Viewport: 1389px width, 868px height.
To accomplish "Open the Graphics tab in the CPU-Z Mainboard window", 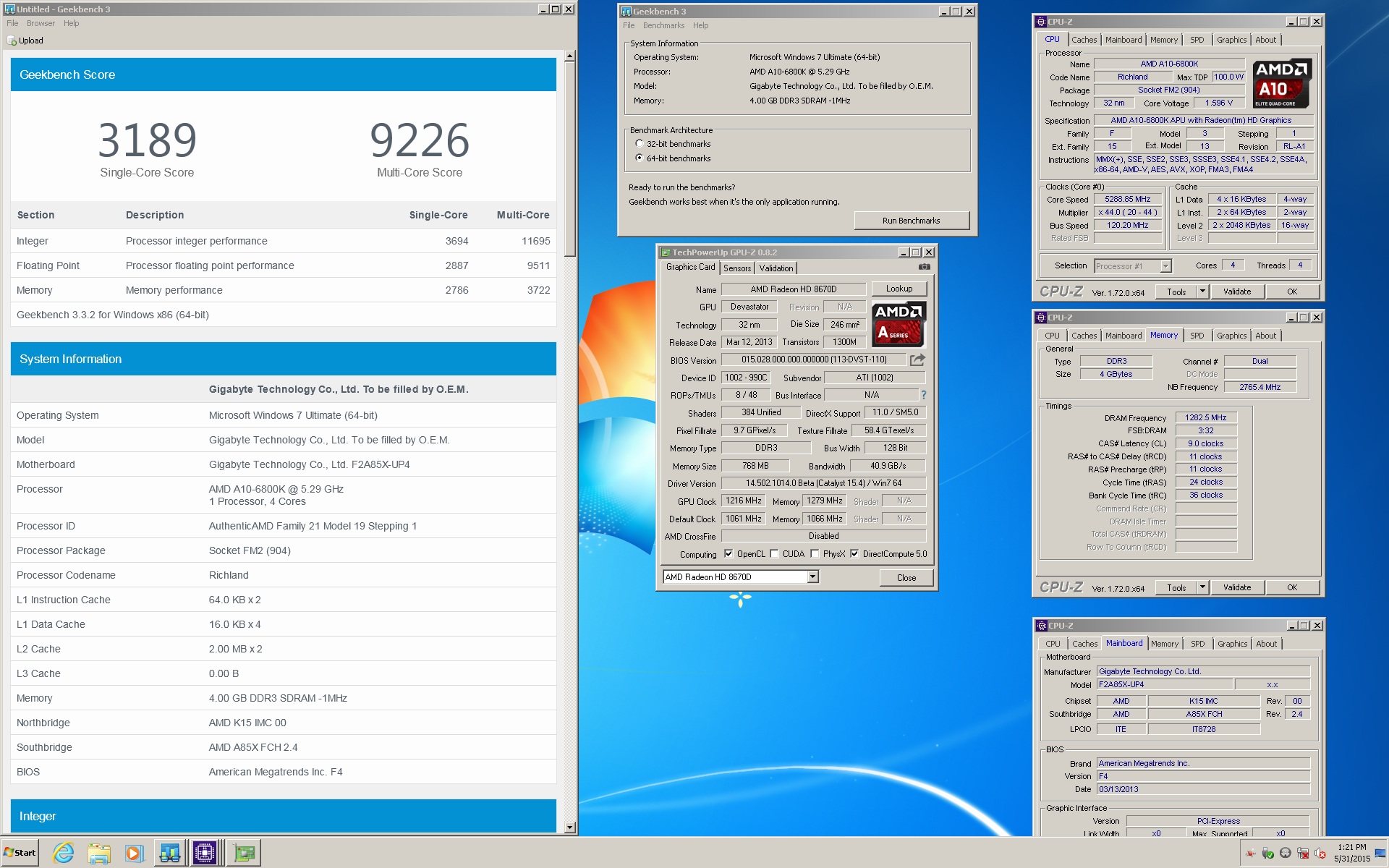I will pyautogui.click(x=1232, y=644).
